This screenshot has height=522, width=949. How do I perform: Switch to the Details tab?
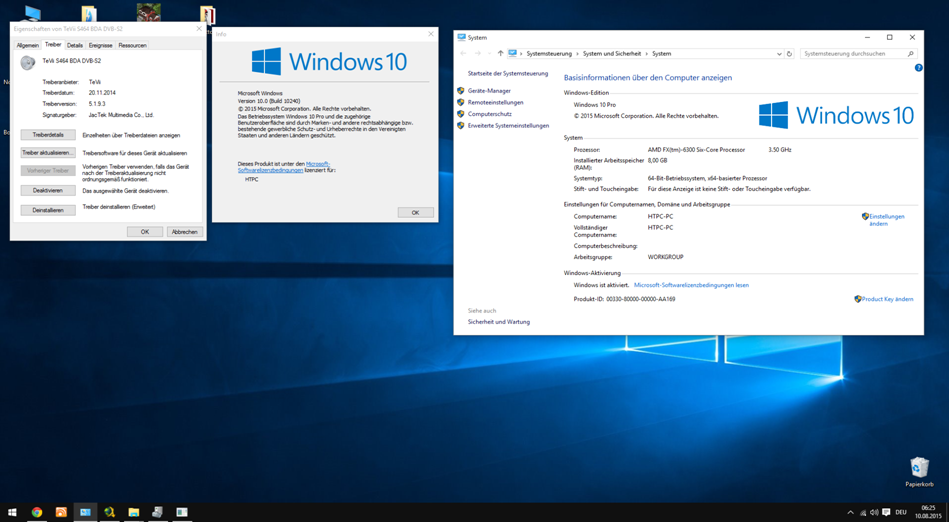(75, 45)
